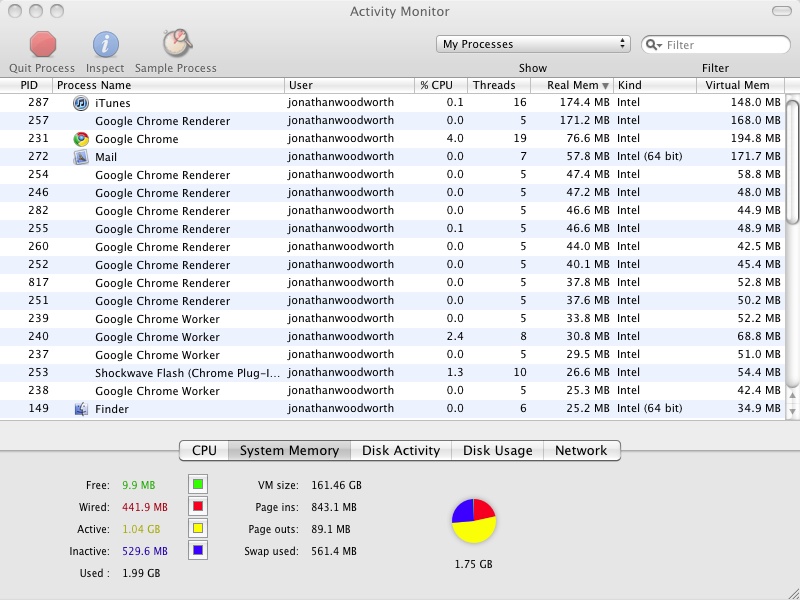The width and height of the screenshot is (800, 600).
Task: Click the 4.0 CPU value for Chrome
Action: (455, 138)
